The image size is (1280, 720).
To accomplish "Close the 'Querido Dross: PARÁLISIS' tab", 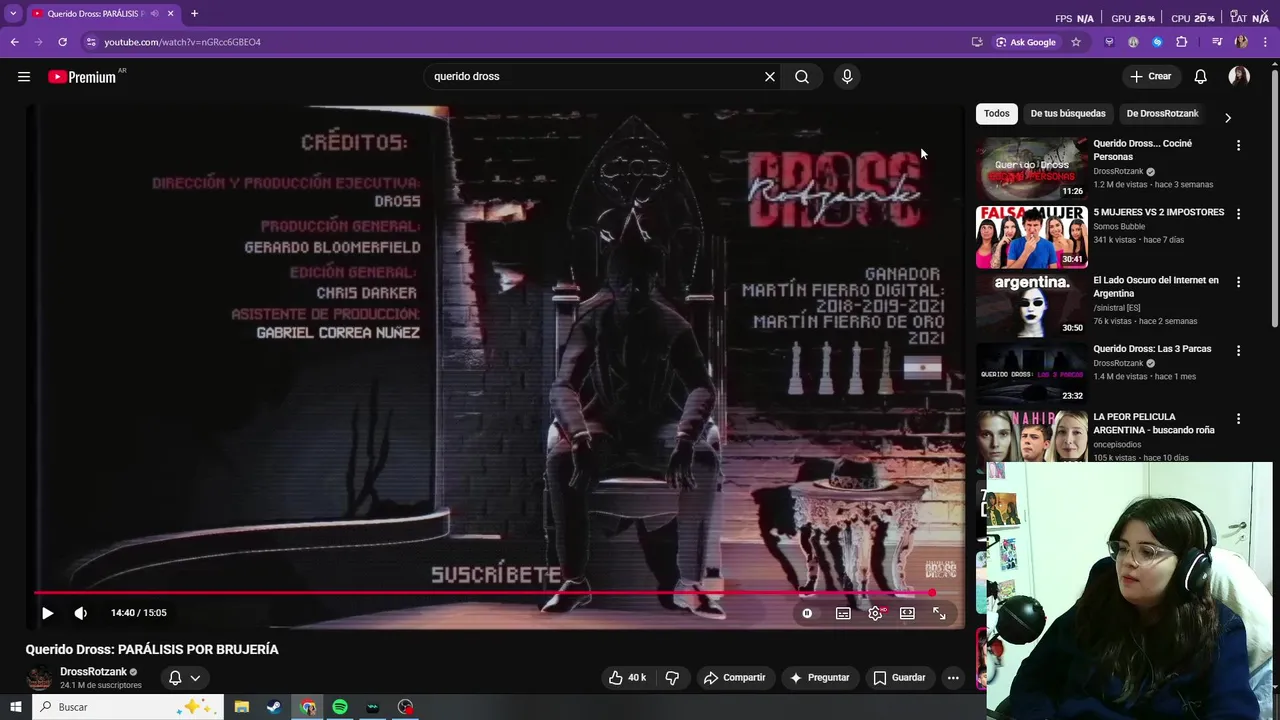I will tap(171, 14).
